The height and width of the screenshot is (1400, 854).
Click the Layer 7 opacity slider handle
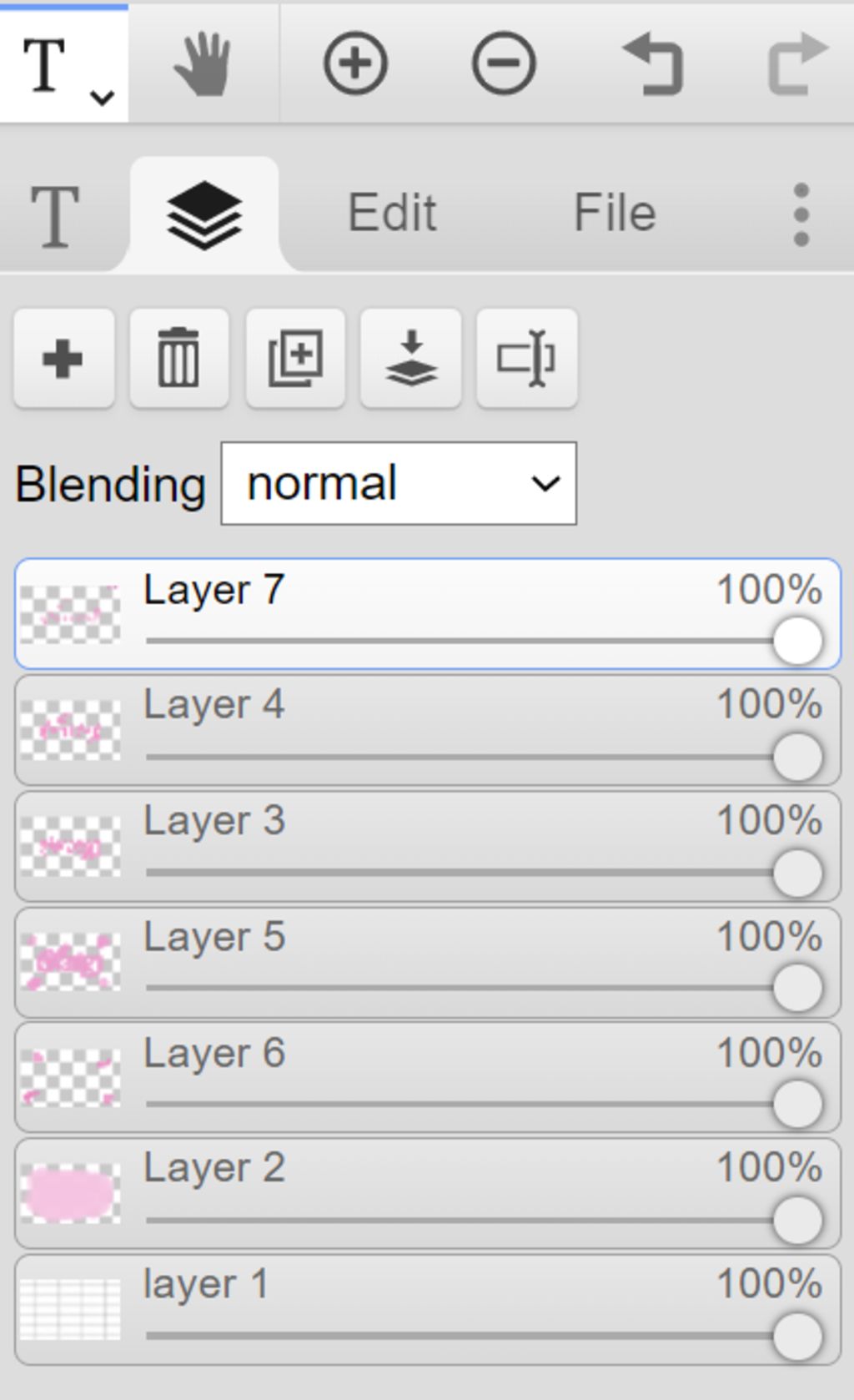(x=797, y=642)
